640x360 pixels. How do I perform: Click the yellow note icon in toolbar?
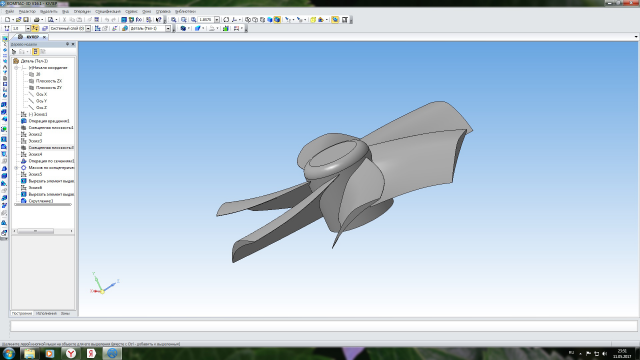(313, 20)
